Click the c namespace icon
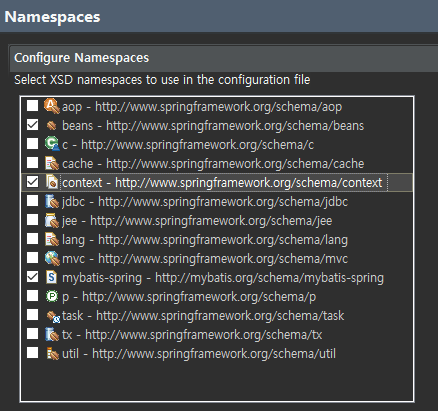 [x=52, y=144]
